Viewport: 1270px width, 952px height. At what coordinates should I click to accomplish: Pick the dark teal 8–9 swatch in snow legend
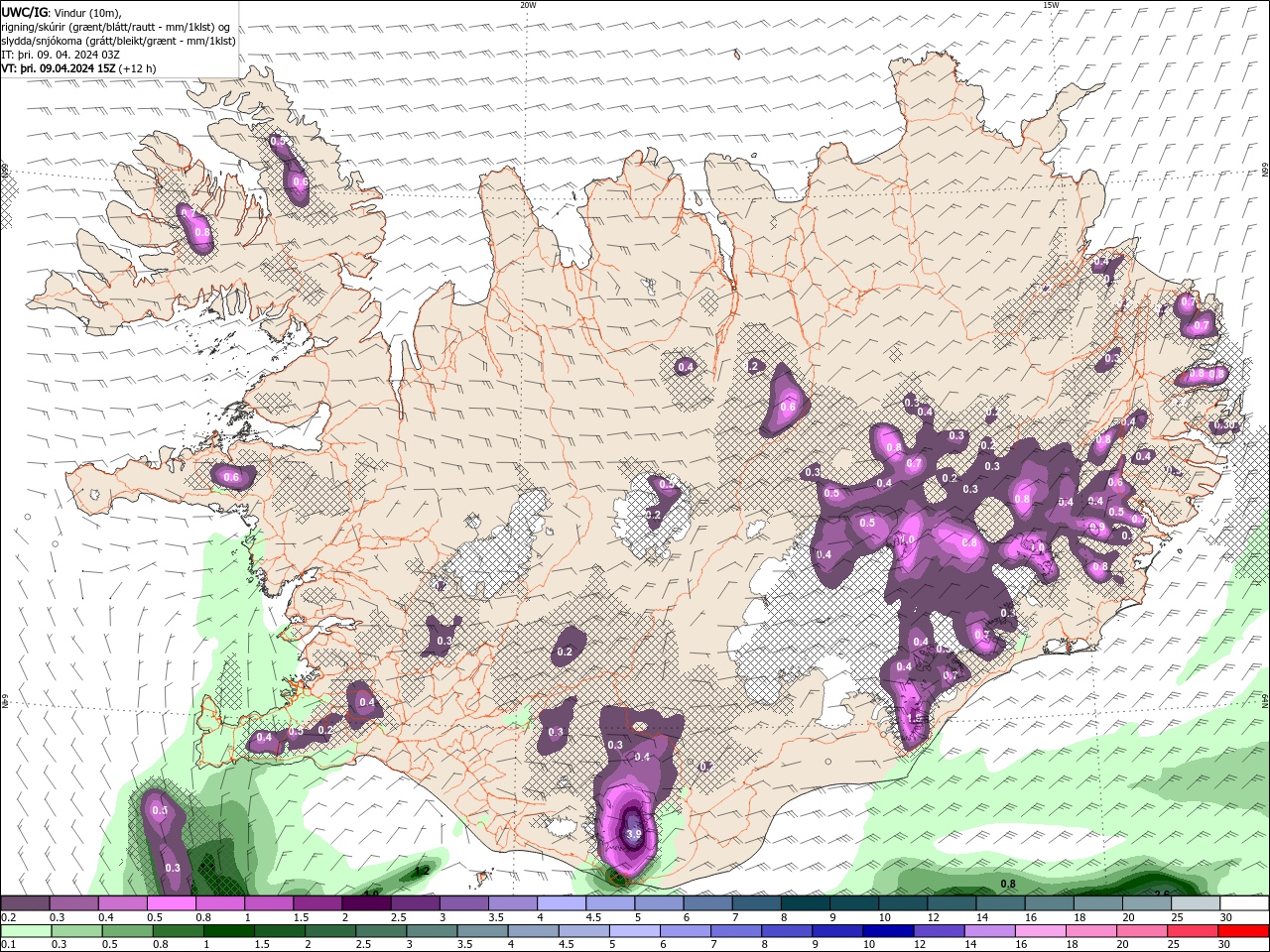[x=806, y=903]
